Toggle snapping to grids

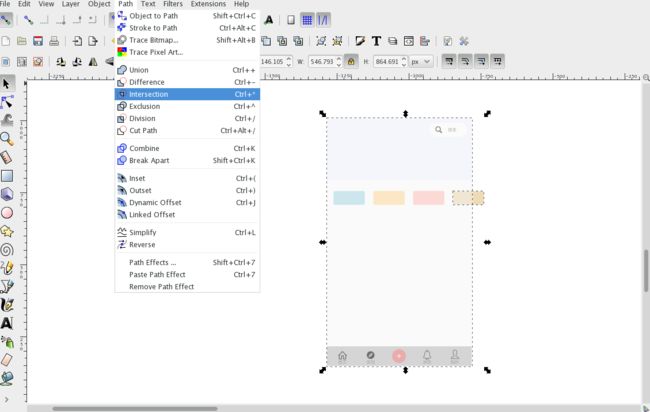pos(307,20)
